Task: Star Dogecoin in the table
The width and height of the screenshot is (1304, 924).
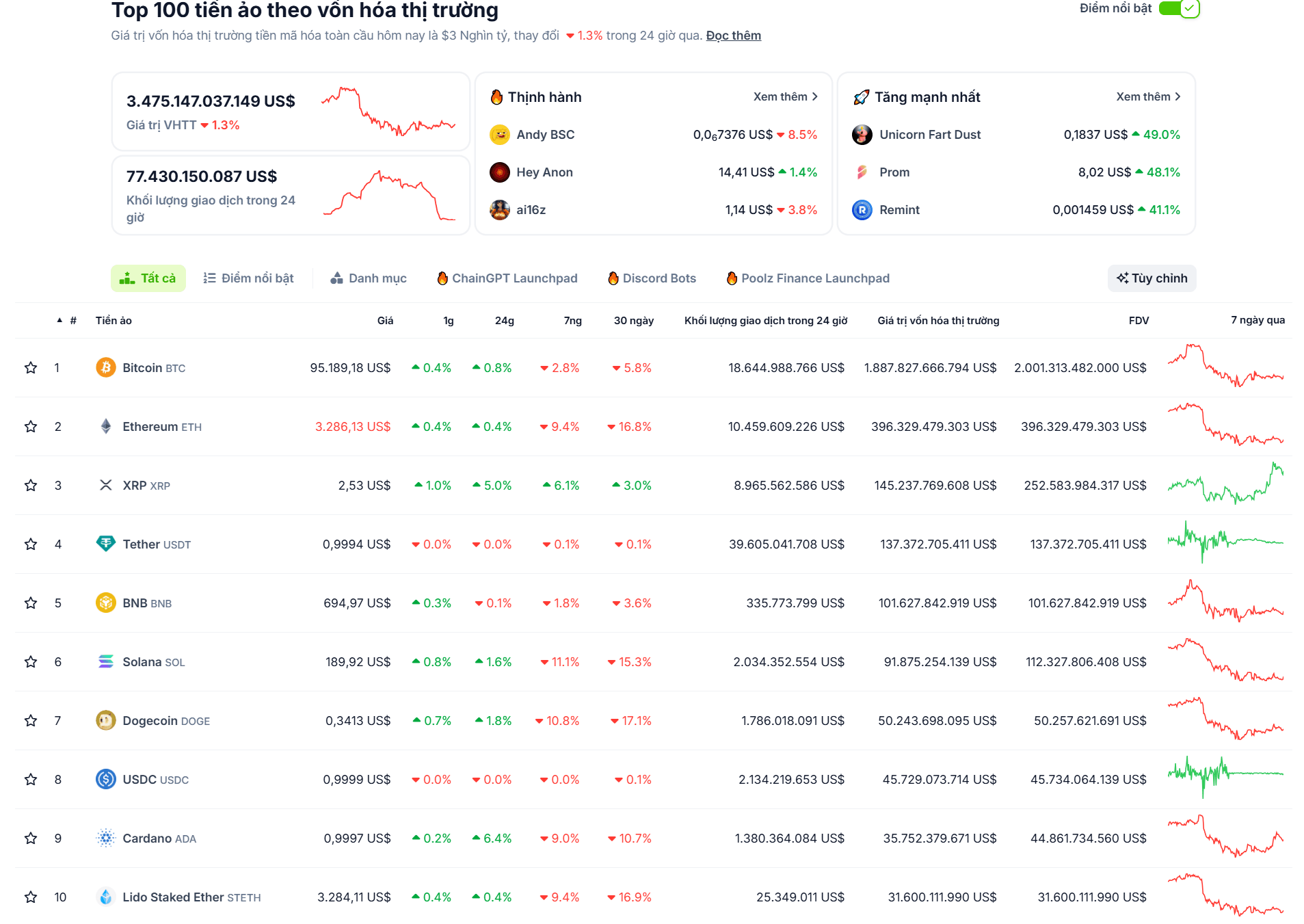Action: pyautogui.click(x=31, y=720)
